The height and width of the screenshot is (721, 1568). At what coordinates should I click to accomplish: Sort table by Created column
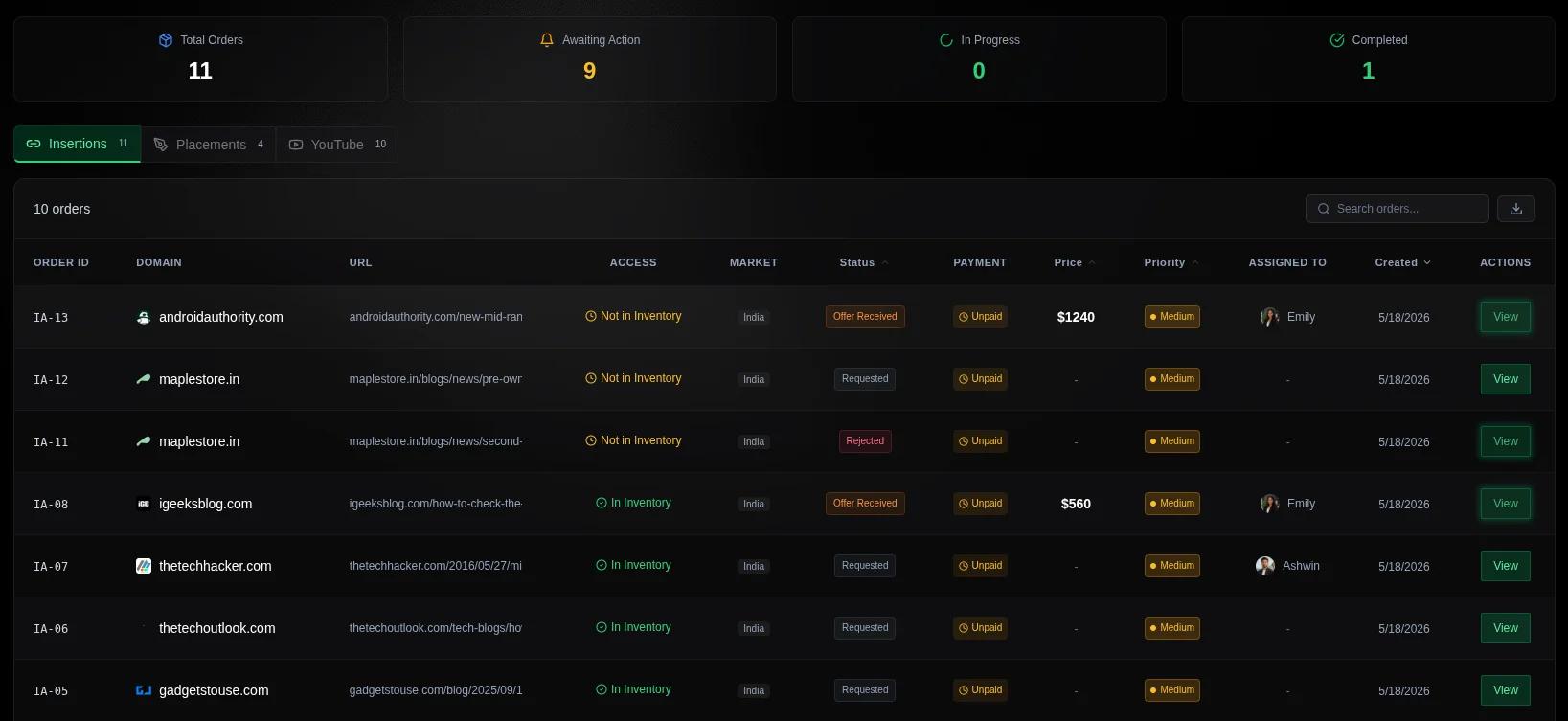click(1403, 262)
